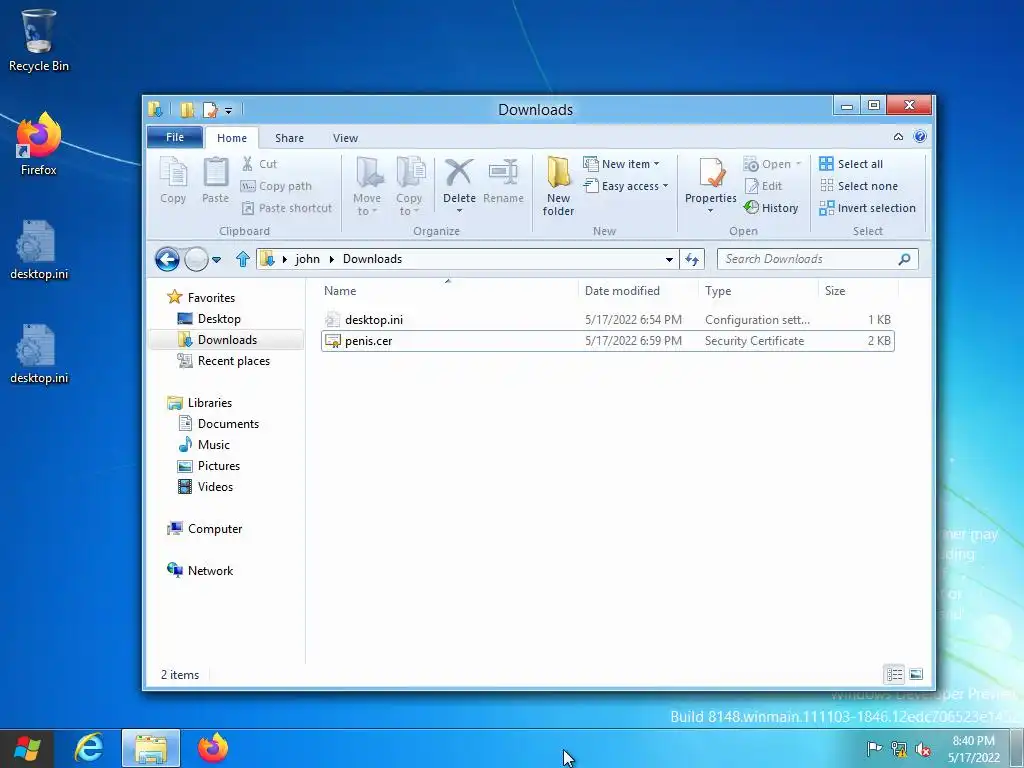
Task: Click the Cut scissors button
Action: pyautogui.click(x=259, y=164)
